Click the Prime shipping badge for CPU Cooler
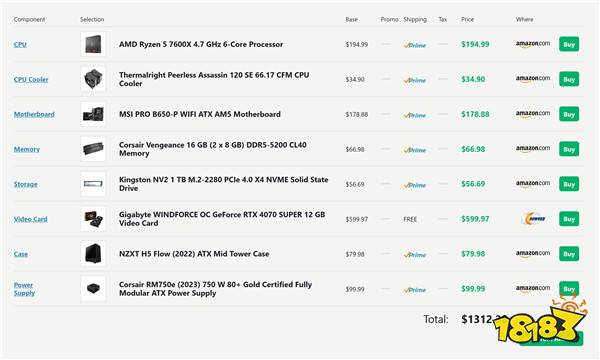The height and width of the screenshot is (360, 600). pyautogui.click(x=414, y=80)
